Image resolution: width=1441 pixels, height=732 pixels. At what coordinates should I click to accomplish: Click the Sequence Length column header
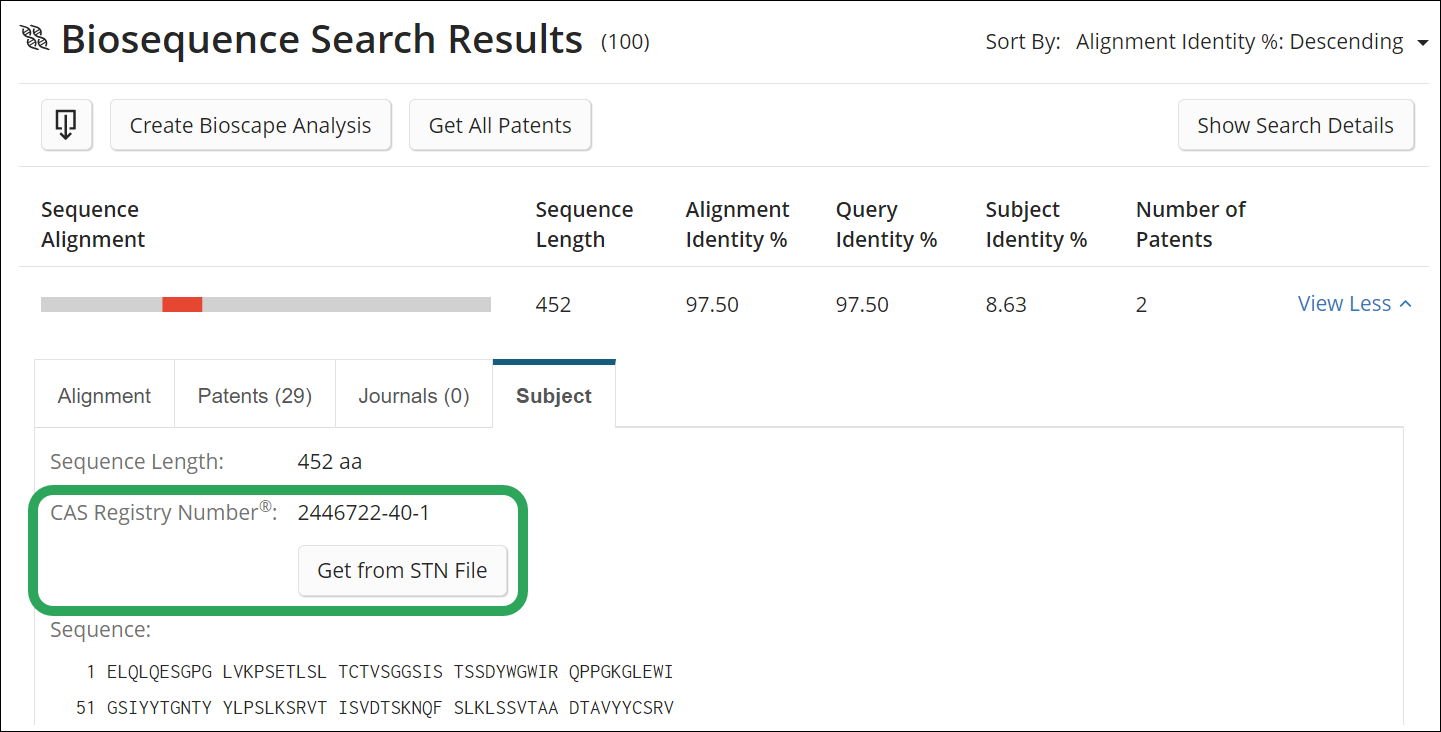click(x=584, y=225)
